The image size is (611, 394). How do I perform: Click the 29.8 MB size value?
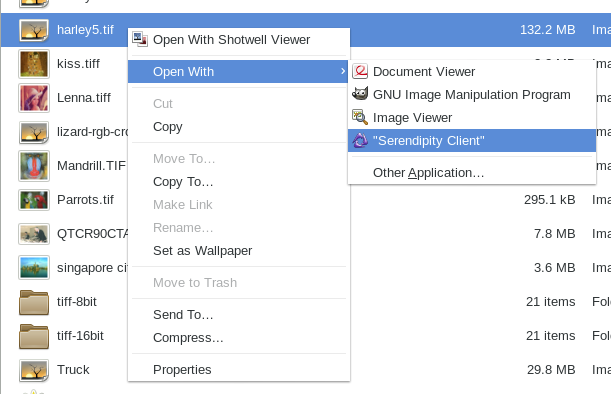tap(551, 369)
